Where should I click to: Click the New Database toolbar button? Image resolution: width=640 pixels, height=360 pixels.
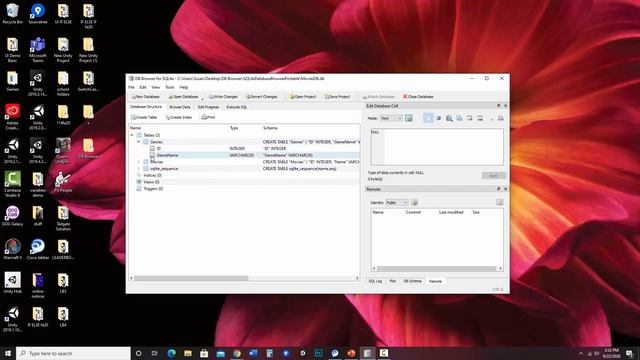click(146, 97)
